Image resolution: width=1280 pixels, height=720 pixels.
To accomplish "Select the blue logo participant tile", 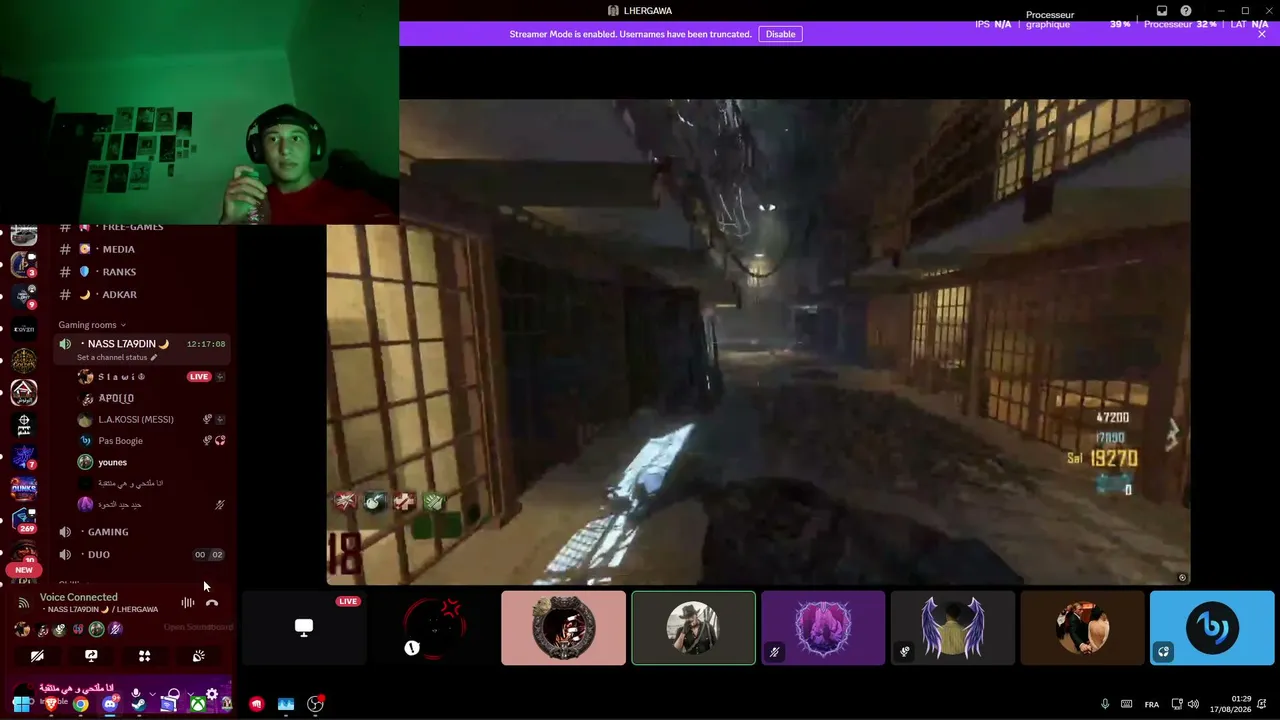I will (1212, 628).
